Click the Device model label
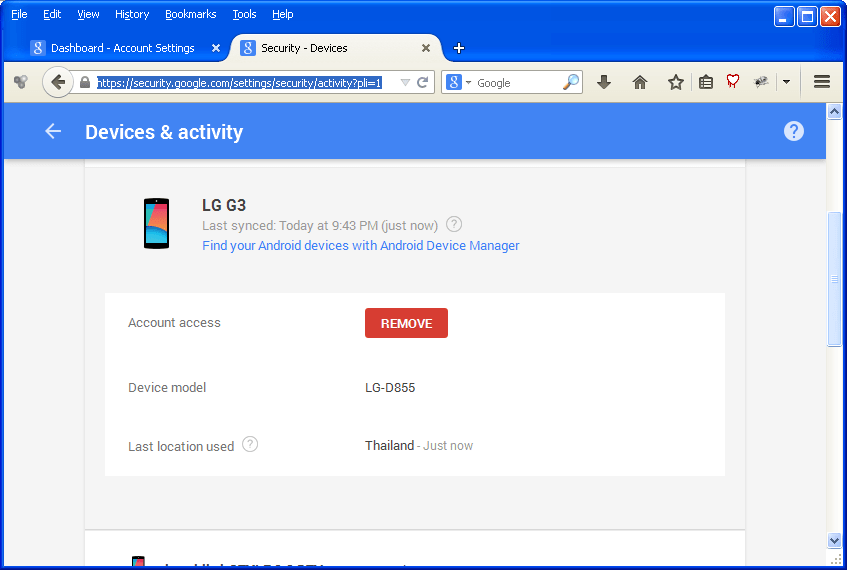 (x=167, y=387)
